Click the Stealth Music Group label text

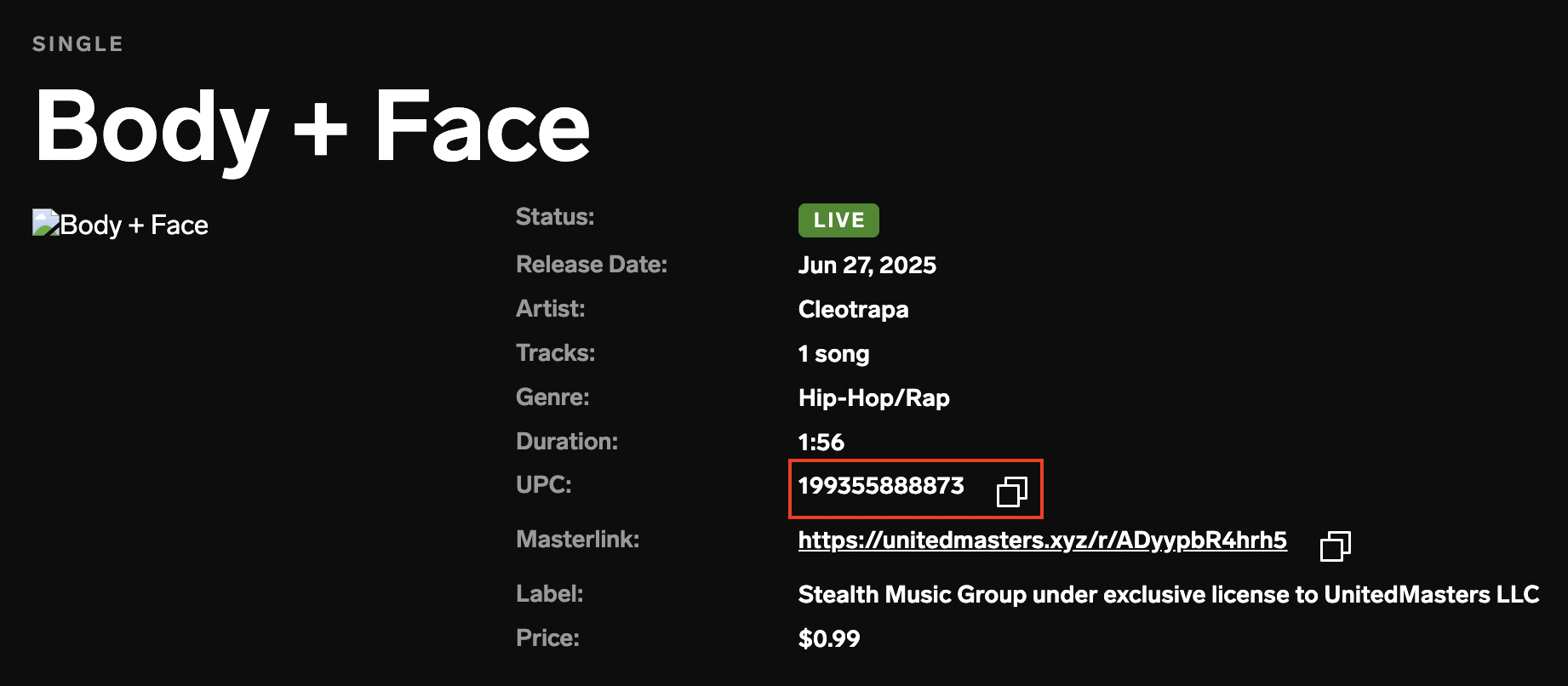pos(1169,594)
